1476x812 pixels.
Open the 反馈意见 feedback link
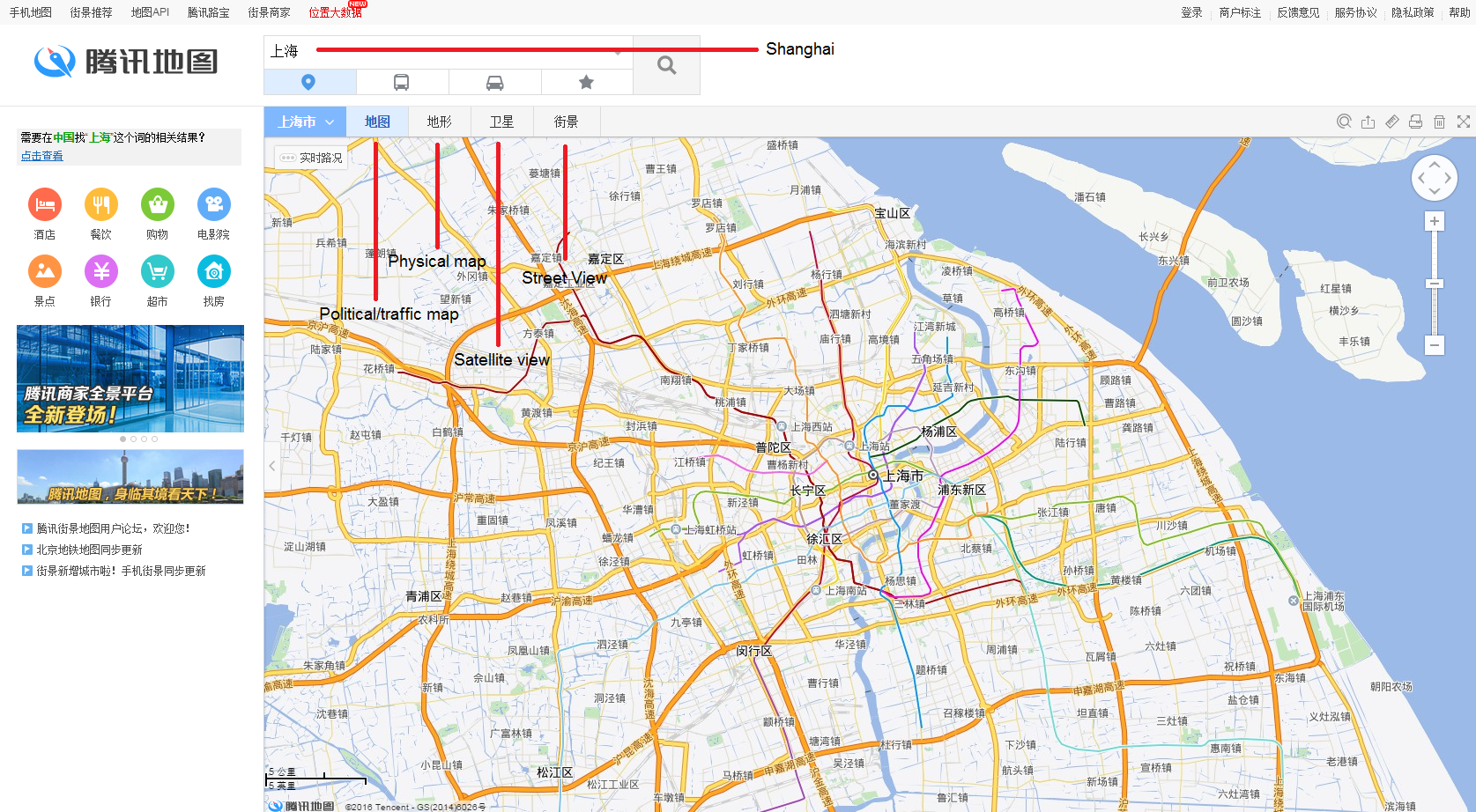pos(1299,12)
